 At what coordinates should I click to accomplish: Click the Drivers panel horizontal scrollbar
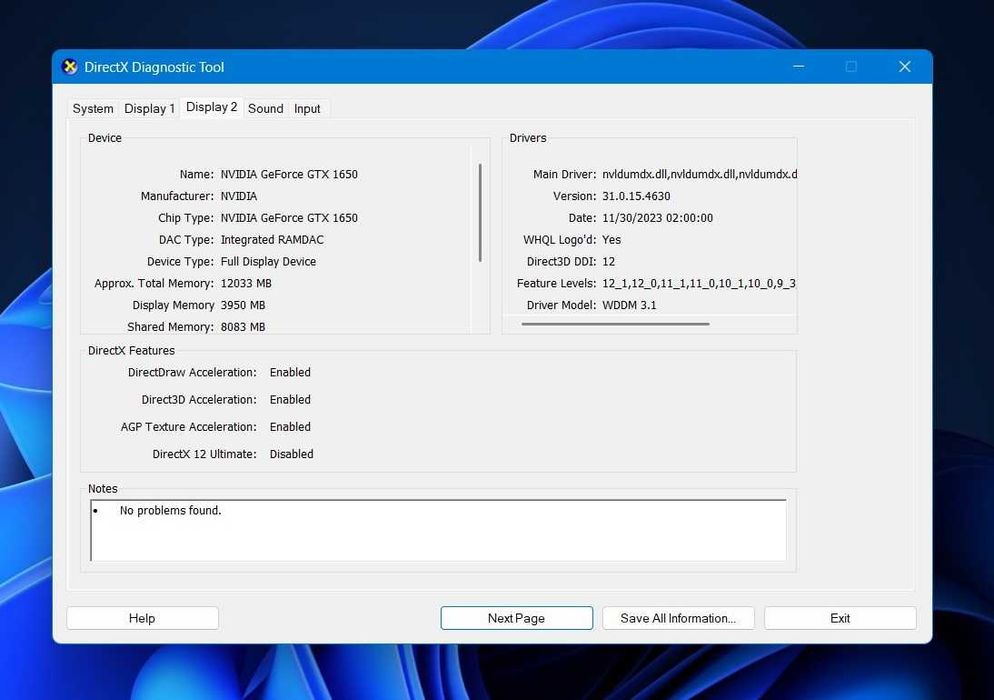[615, 324]
